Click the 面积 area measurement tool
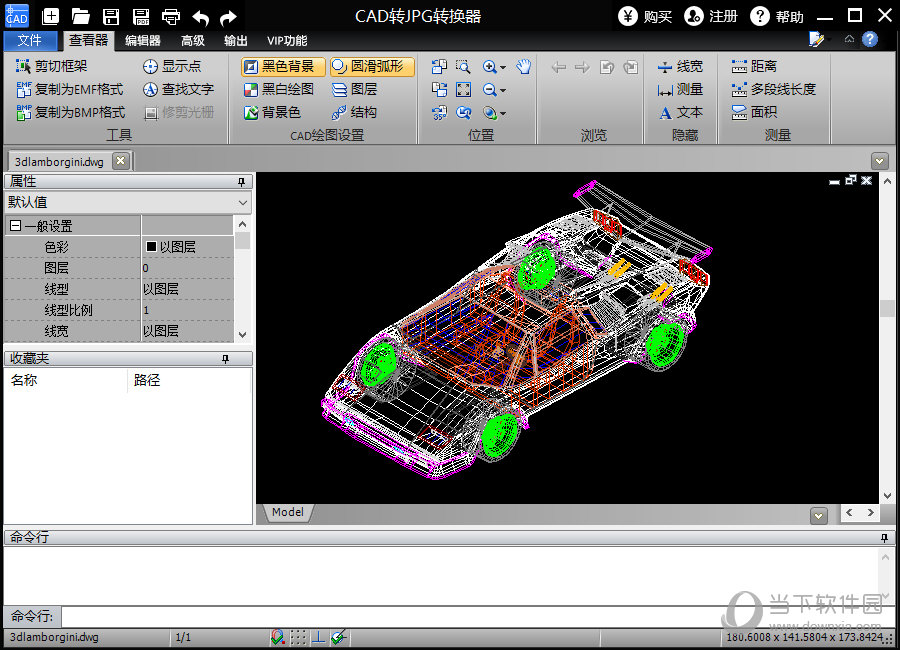The height and width of the screenshot is (650, 900). pos(754,112)
